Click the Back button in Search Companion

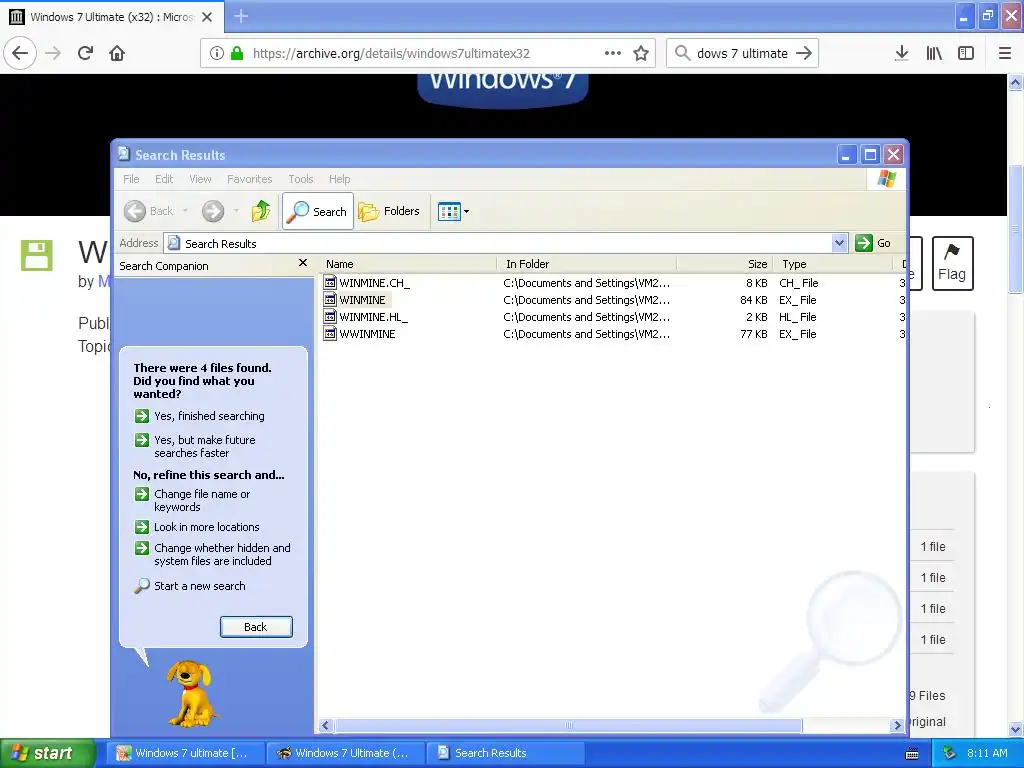click(256, 627)
